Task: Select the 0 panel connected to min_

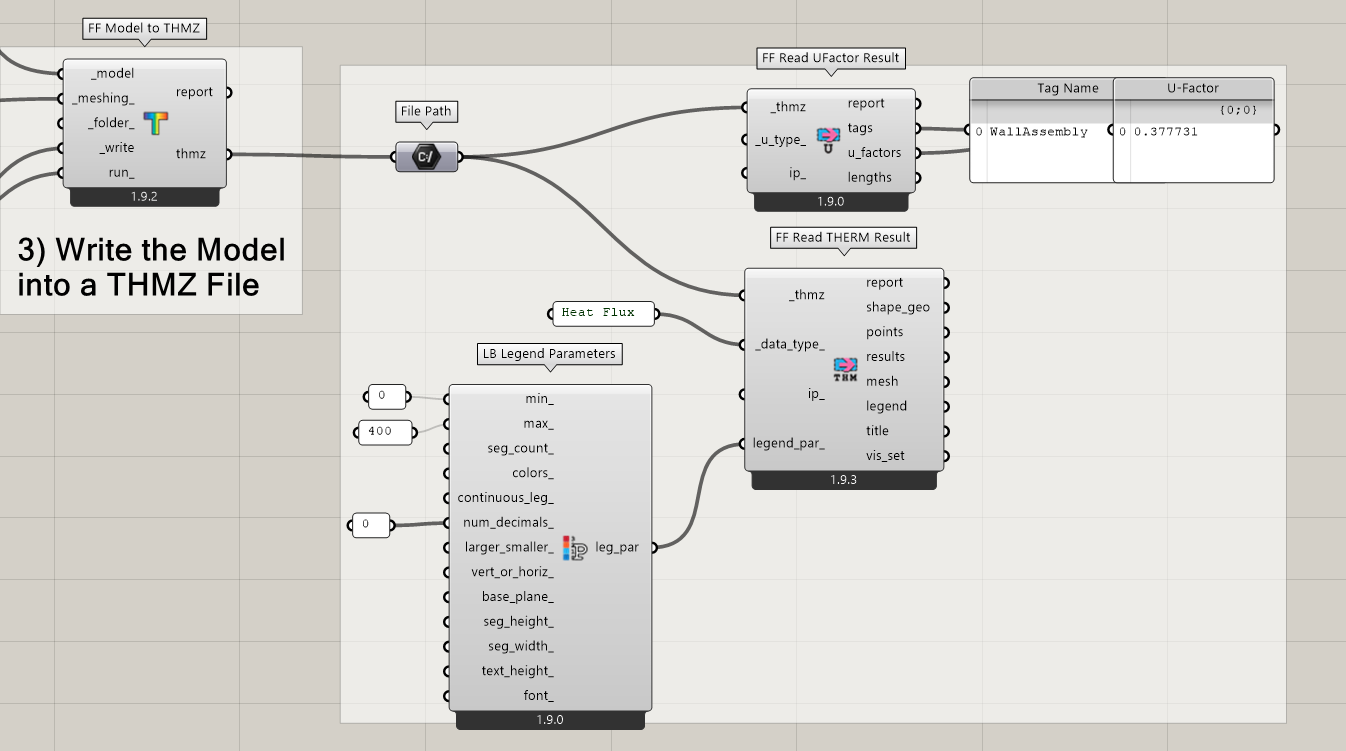Action: [x=387, y=397]
